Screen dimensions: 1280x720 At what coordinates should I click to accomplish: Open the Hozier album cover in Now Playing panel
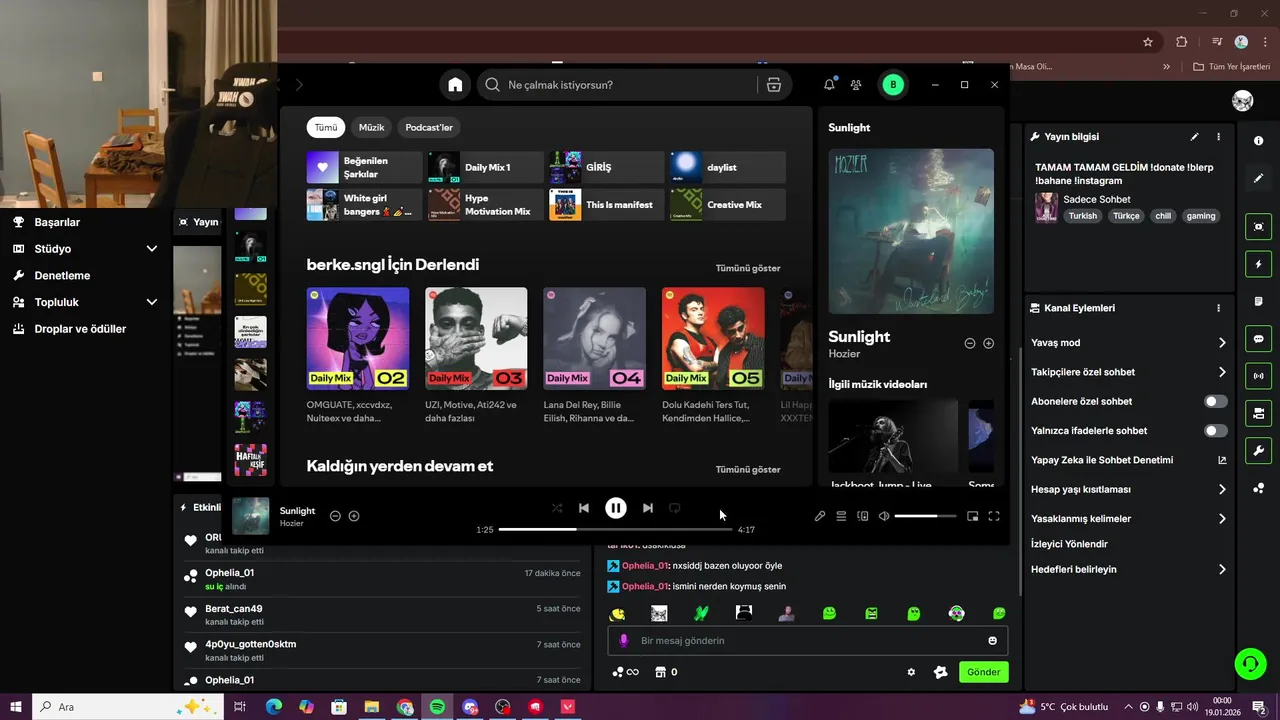click(911, 231)
